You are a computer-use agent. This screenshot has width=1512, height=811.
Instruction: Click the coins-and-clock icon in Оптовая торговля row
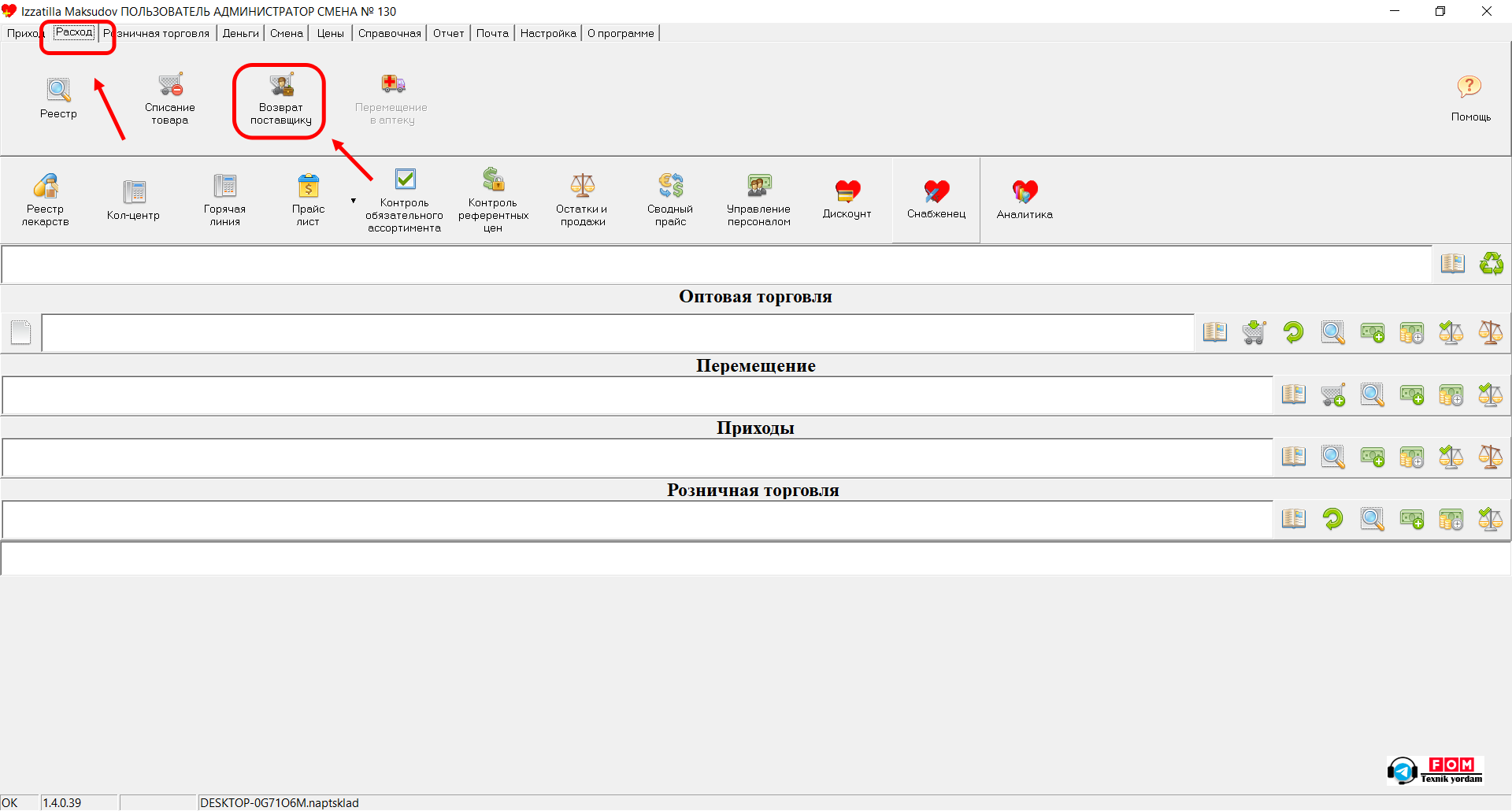click(1412, 332)
